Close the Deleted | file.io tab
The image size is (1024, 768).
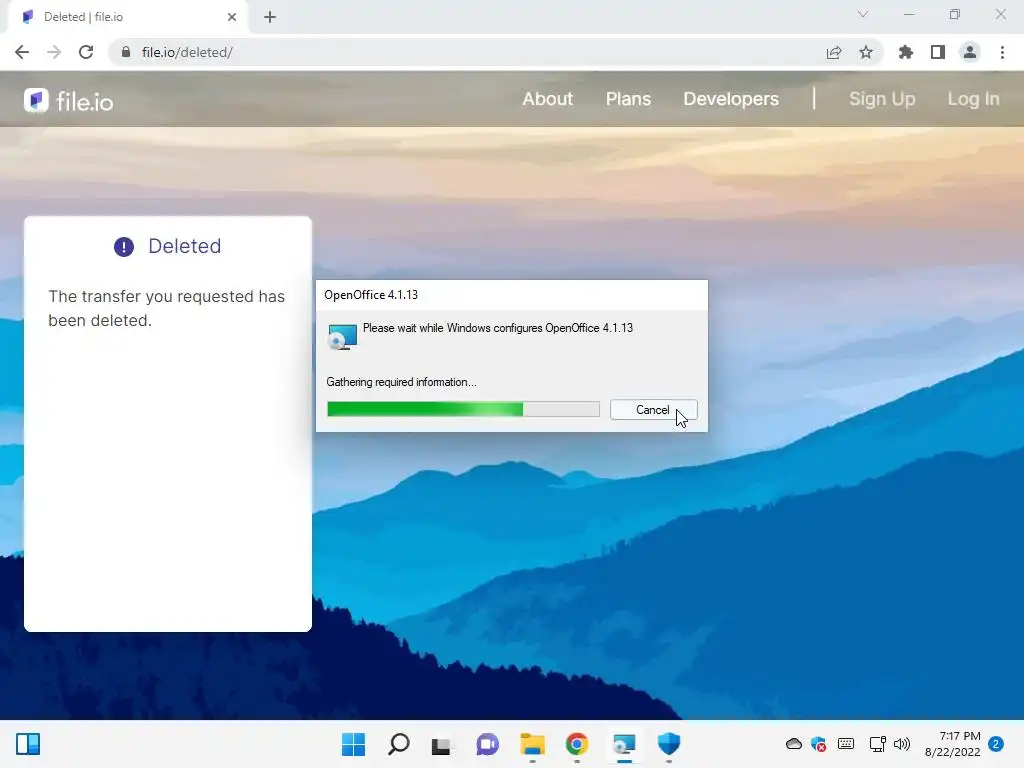coord(232,17)
